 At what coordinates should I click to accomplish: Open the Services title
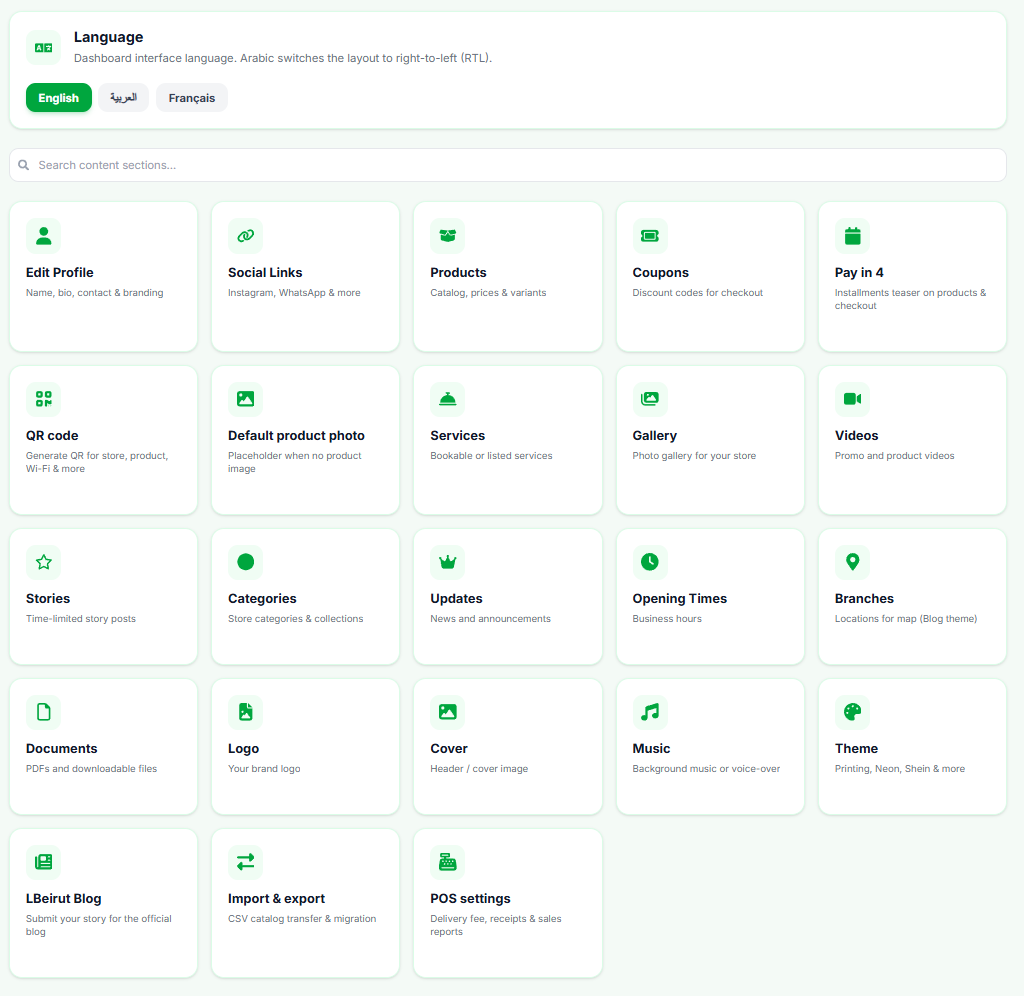pos(458,436)
